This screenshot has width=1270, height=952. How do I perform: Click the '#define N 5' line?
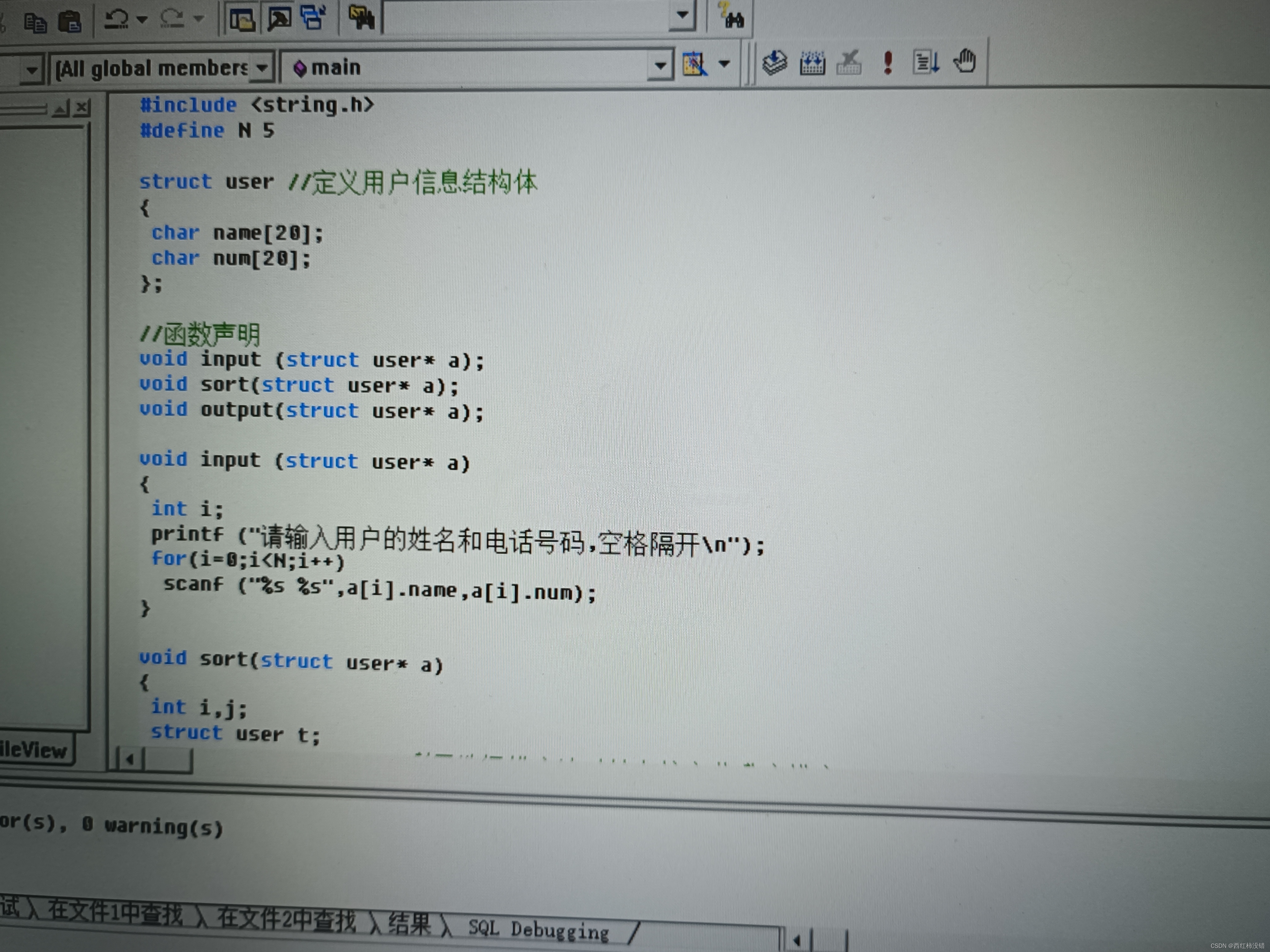click(207, 130)
